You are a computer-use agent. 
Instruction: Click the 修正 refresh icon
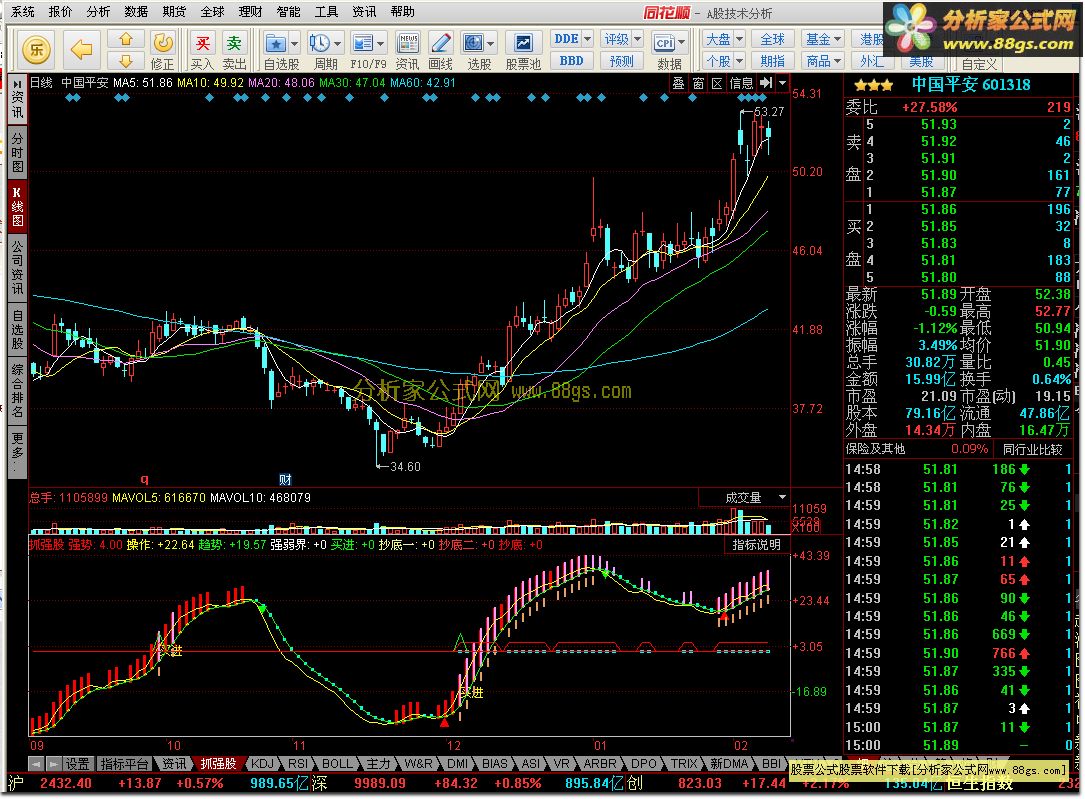[163, 42]
